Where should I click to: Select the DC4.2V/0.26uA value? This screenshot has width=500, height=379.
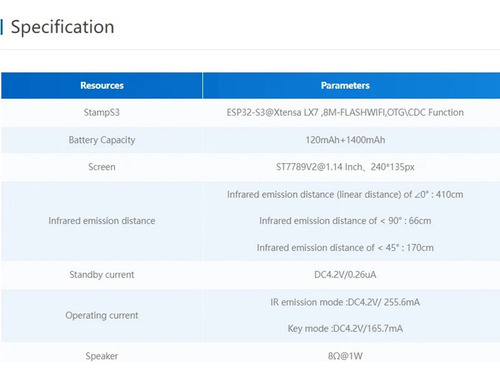(x=345, y=275)
